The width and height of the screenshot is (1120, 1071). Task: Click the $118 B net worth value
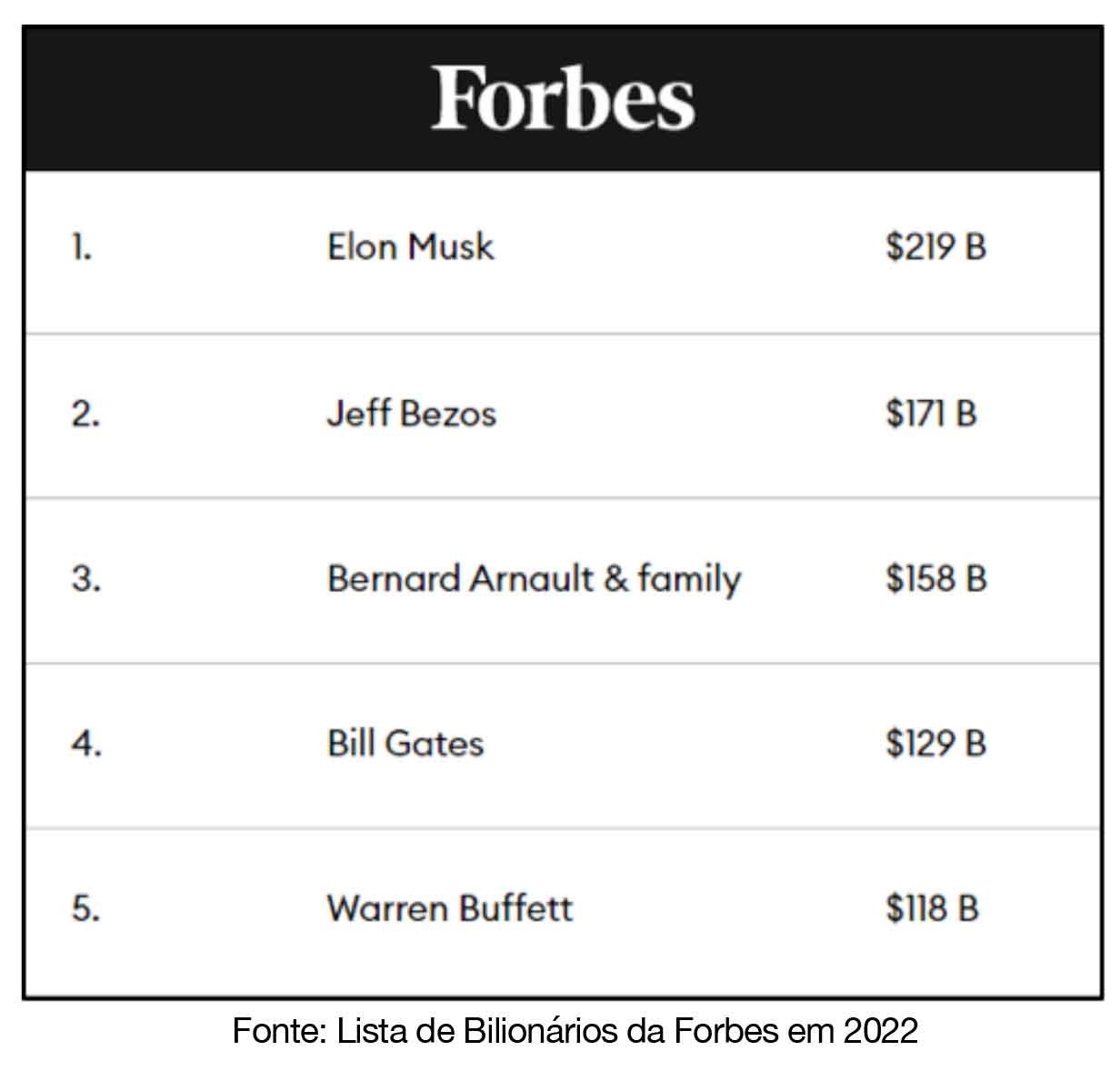point(933,908)
